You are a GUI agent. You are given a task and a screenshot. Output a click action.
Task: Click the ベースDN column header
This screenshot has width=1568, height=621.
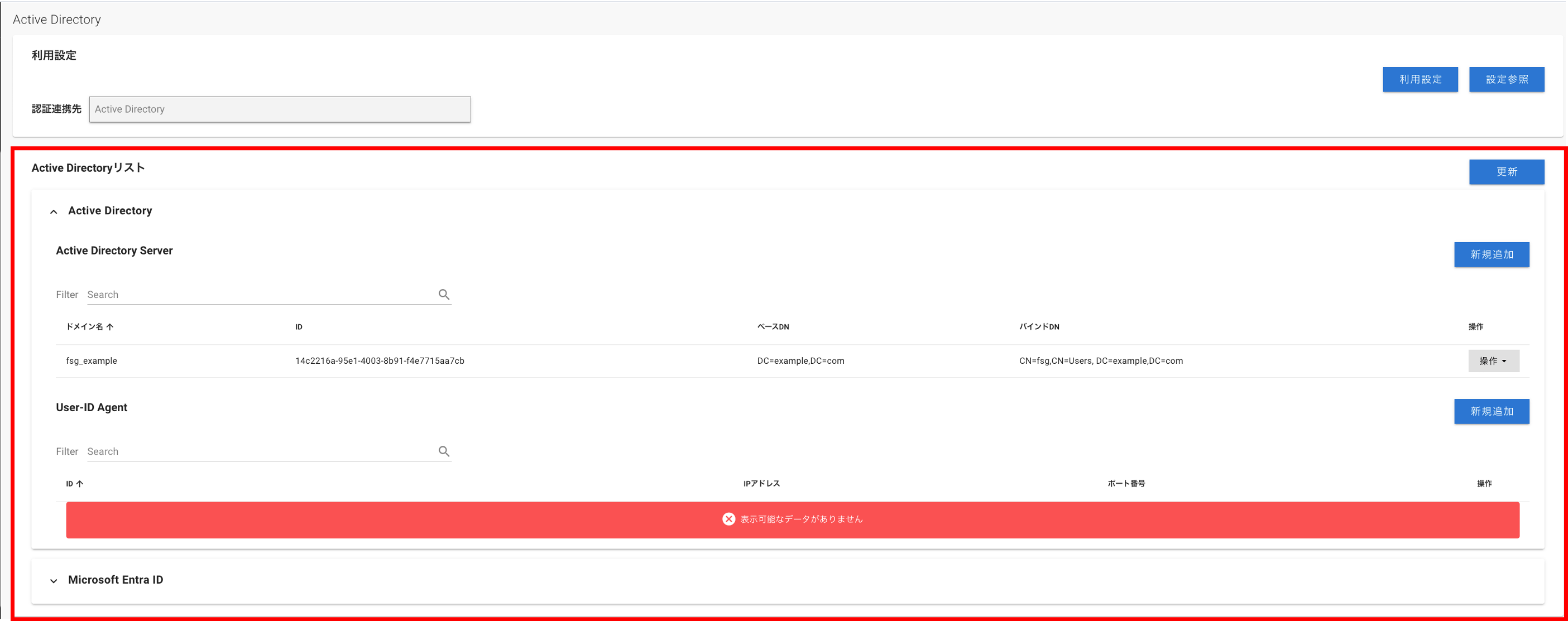pyautogui.click(x=773, y=326)
